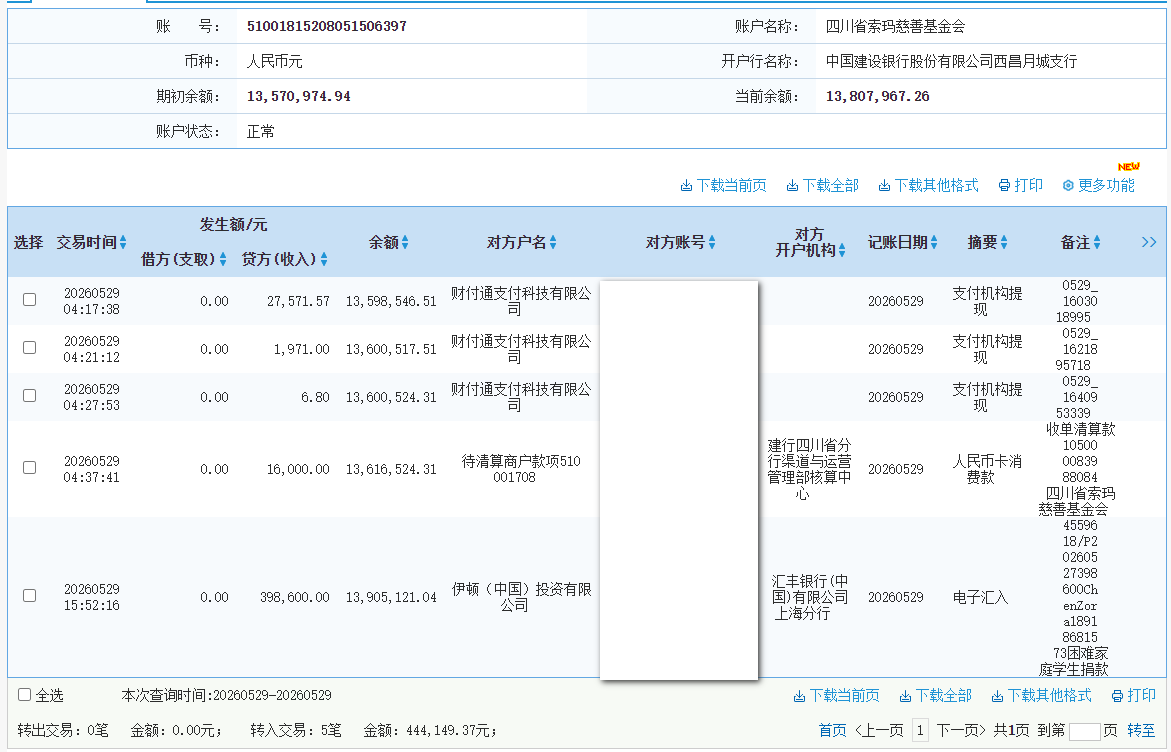Viewport: 1171px width, 752px height.
Task: Check the 04:37:41 transaction row
Action: (x=30, y=467)
